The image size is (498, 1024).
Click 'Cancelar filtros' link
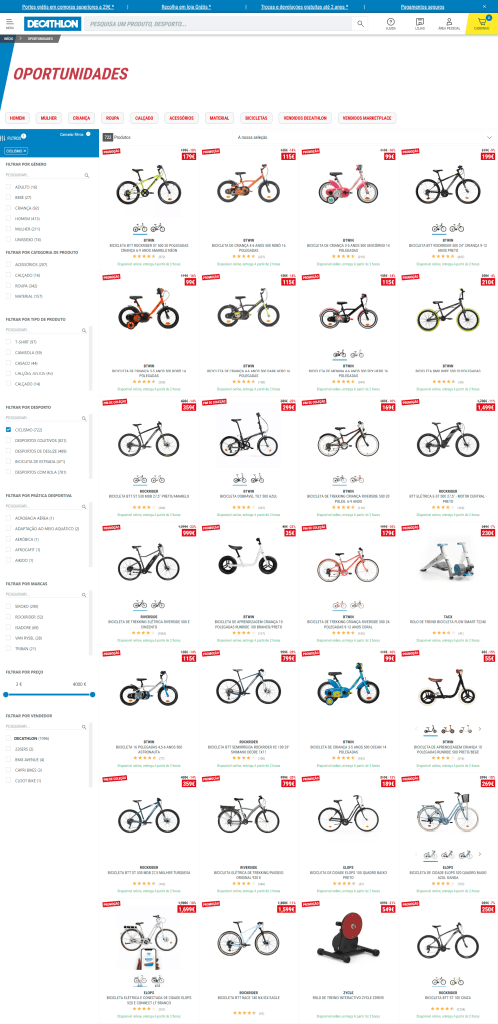[x=71, y=134]
